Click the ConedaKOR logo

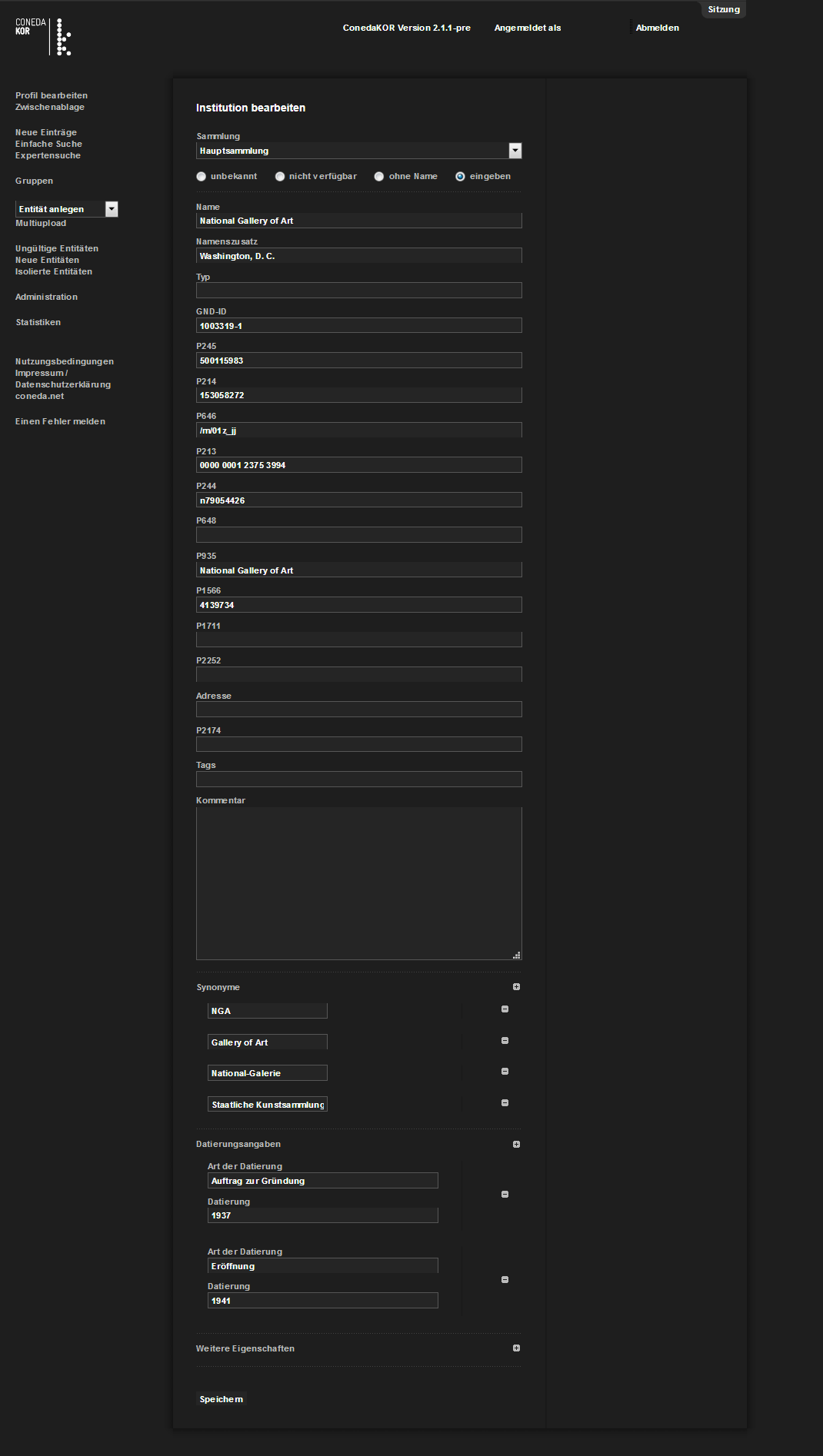(43, 37)
